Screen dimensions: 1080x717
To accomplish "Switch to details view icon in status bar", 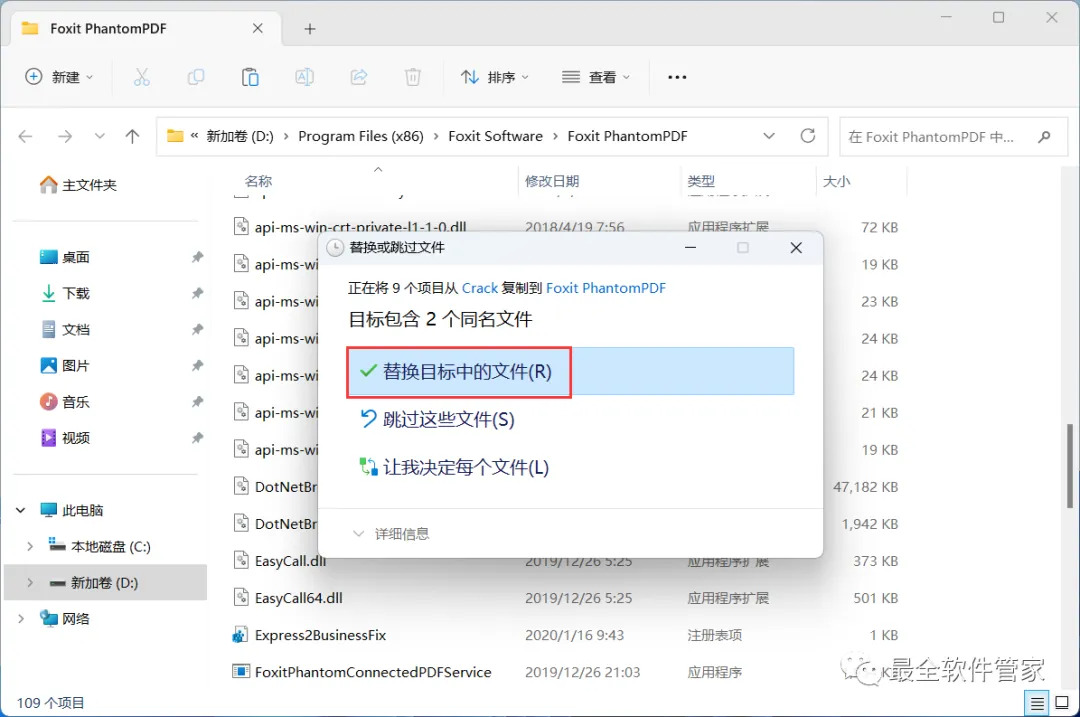I will [1037, 703].
